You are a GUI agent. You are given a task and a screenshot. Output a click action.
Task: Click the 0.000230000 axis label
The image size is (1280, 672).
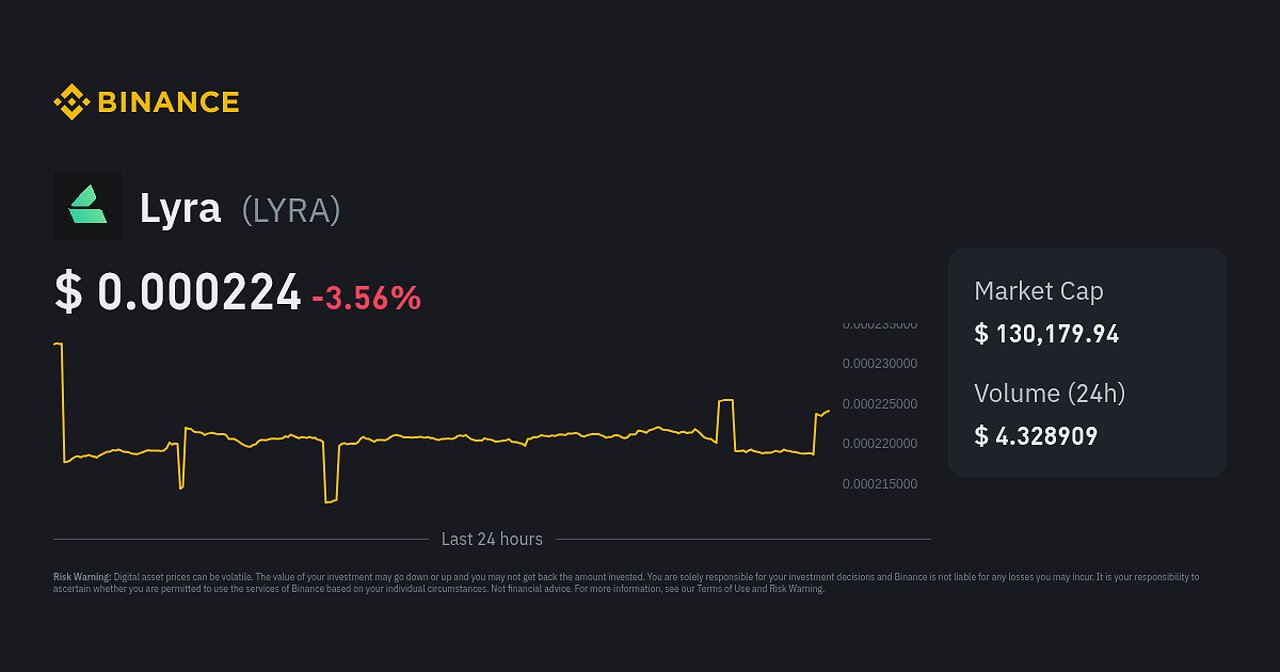point(879,364)
